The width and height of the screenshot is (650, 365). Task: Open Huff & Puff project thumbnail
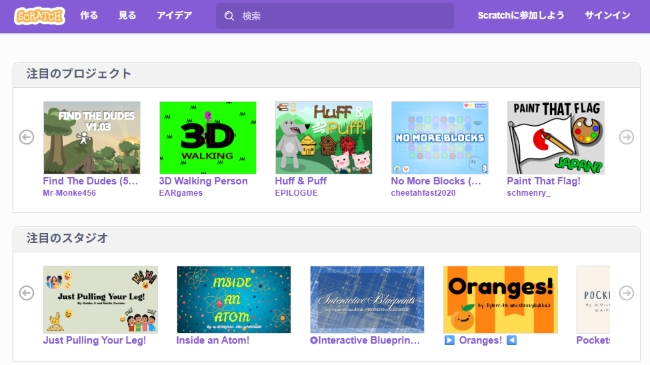(x=324, y=138)
